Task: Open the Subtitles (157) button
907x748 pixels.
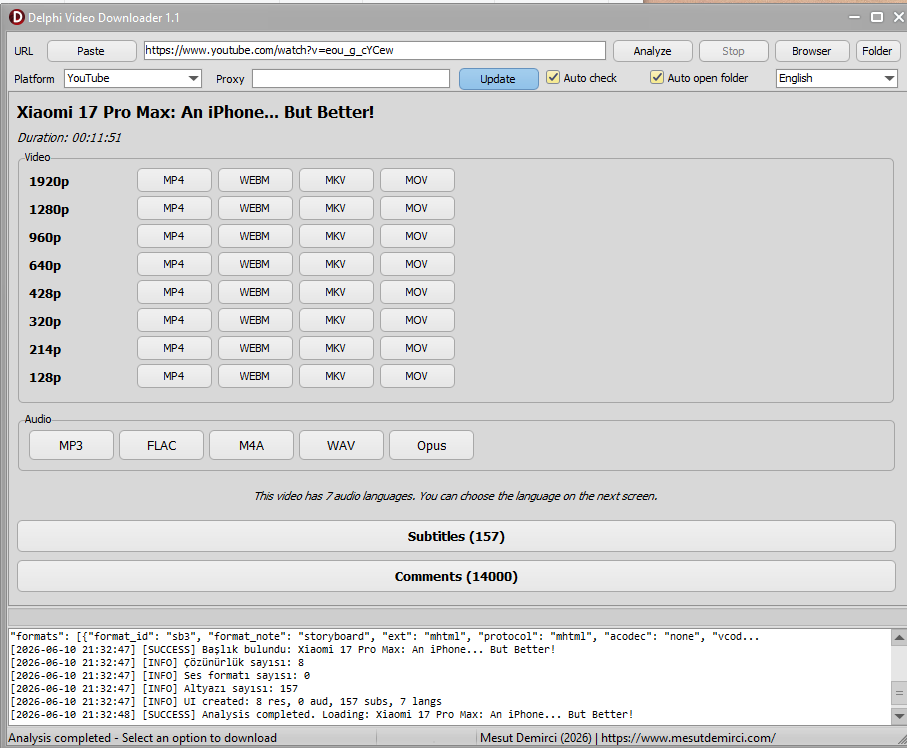Action: point(456,536)
